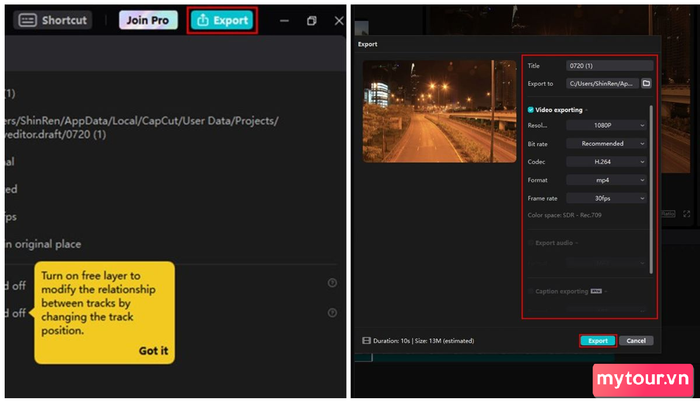Click the restore window icon
This screenshot has width=700, height=405.
tap(312, 20)
